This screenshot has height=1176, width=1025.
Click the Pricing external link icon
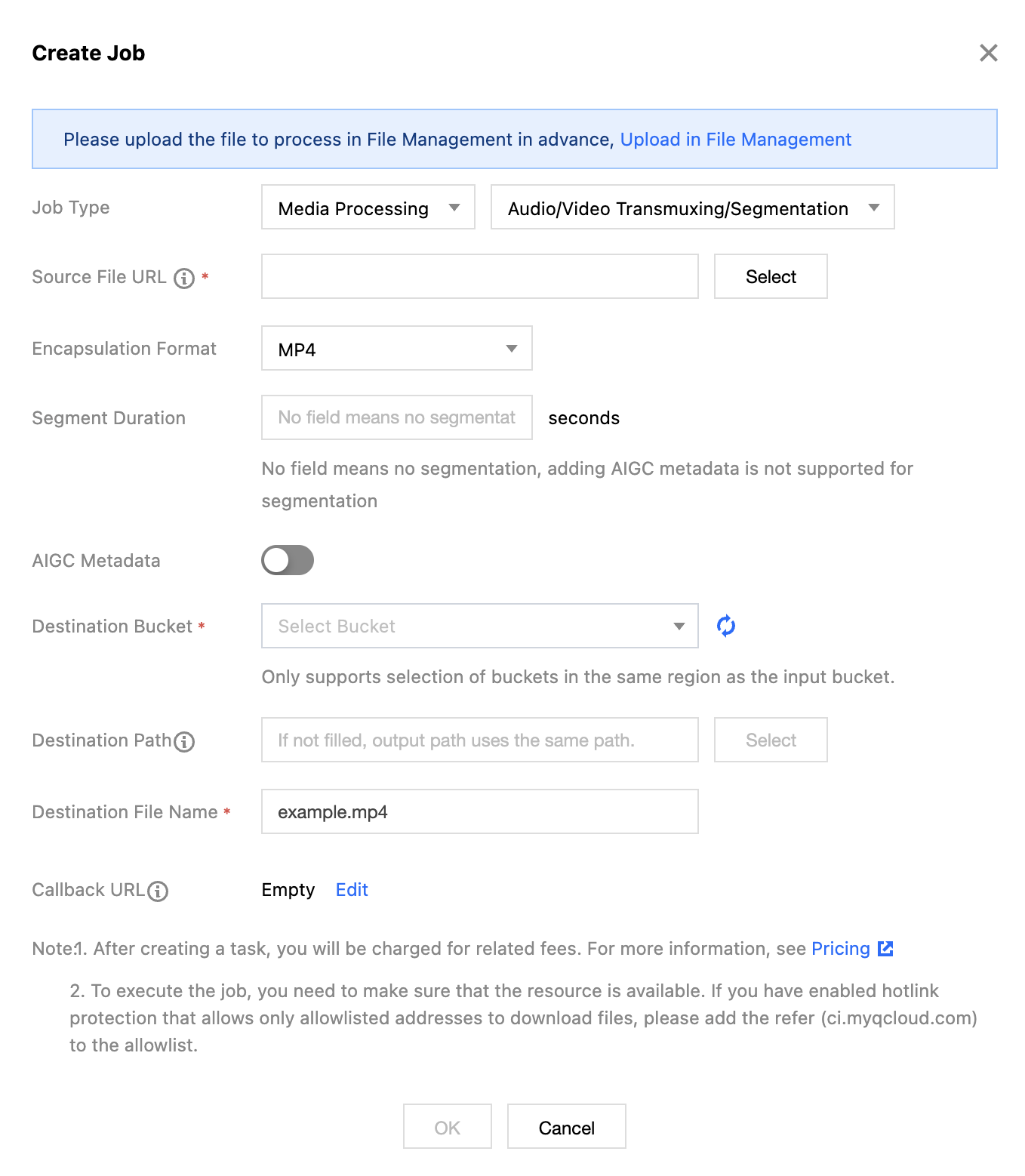tap(885, 949)
